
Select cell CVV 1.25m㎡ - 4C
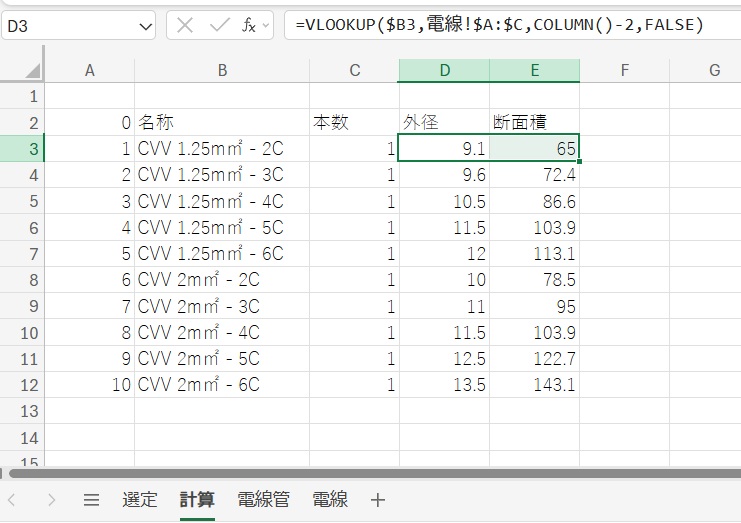tap(222, 201)
